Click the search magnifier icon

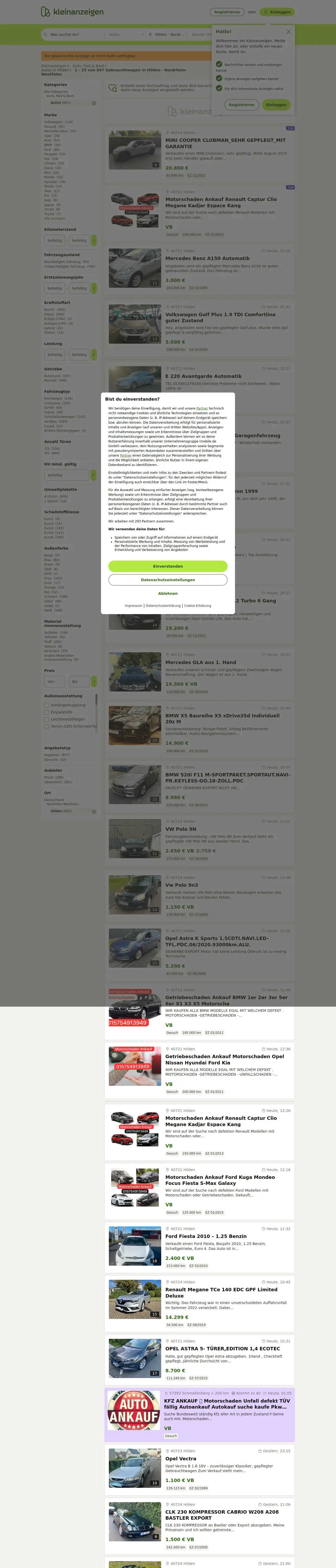pyautogui.click(x=45, y=35)
